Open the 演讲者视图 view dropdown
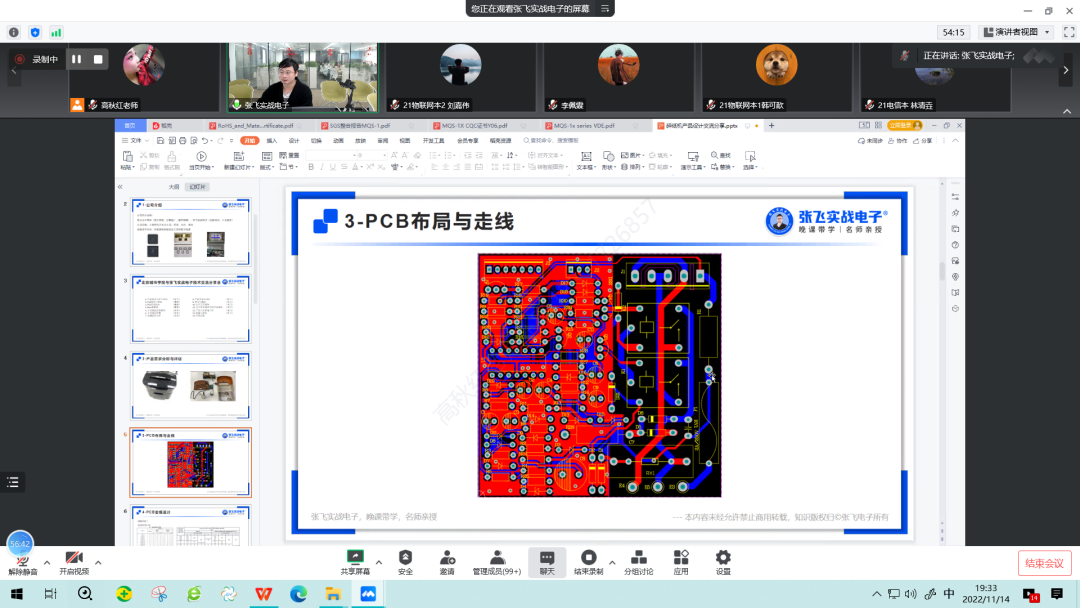1080x608 pixels. [1014, 32]
